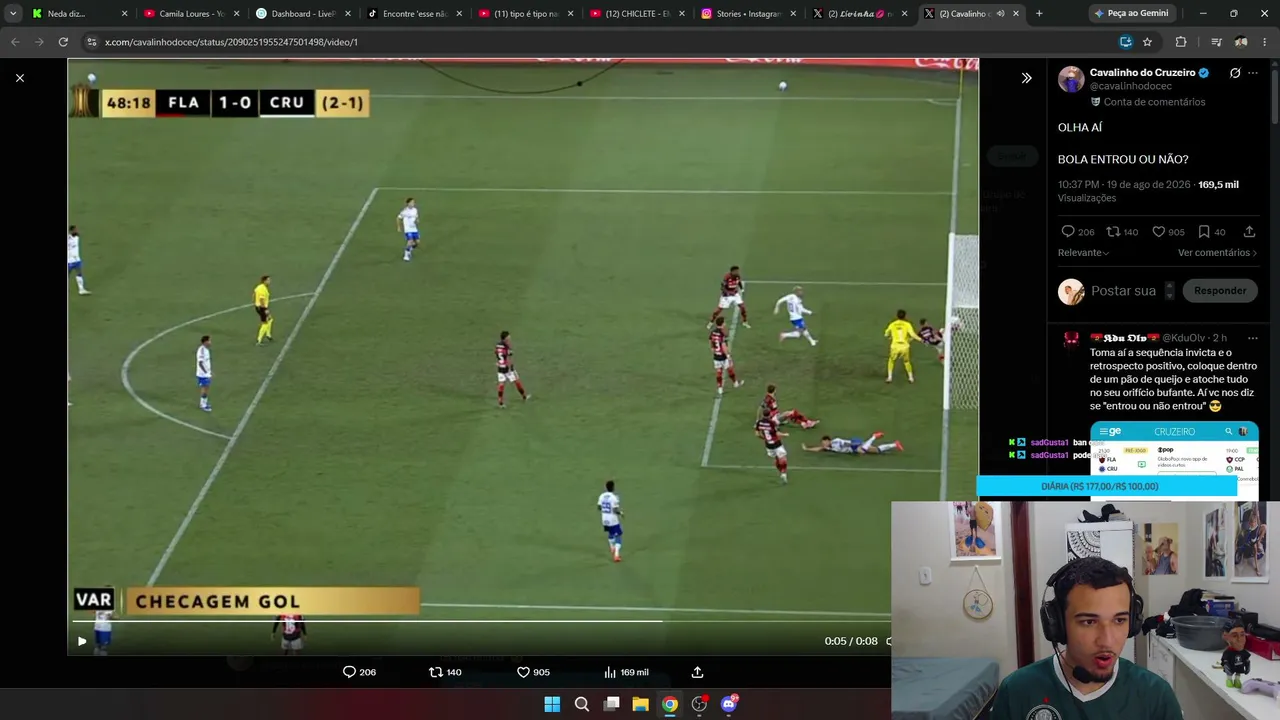Open the Chrome profile avatar
The image size is (1280, 720).
pyautogui.click(x=1241, y=42)
